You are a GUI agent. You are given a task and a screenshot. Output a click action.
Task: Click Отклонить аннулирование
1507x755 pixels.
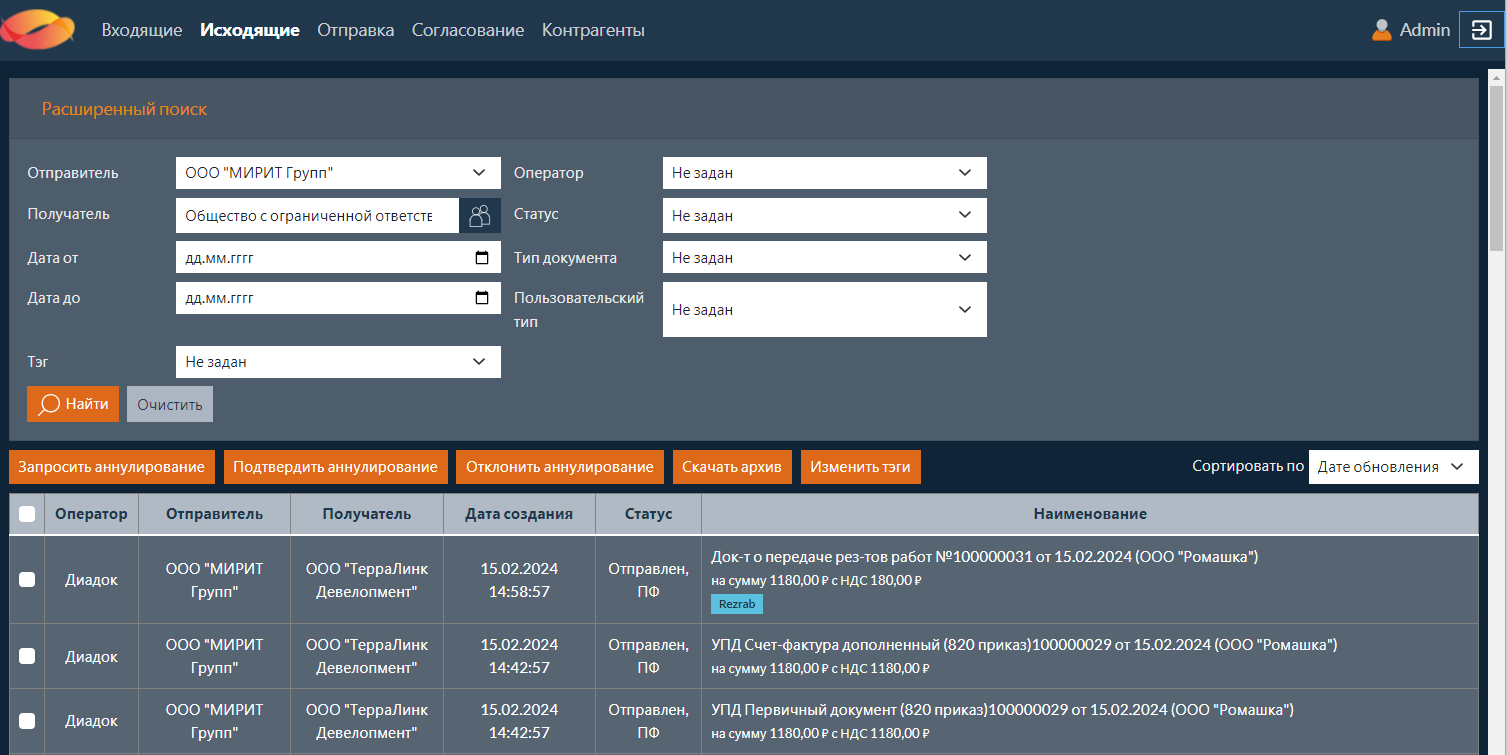560,467
